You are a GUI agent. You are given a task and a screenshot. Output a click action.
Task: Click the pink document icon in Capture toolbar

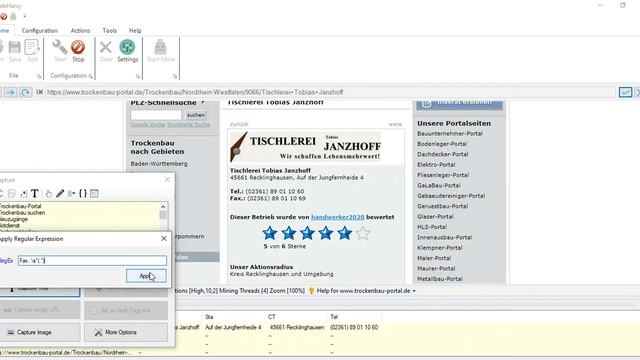pos(12,193)
